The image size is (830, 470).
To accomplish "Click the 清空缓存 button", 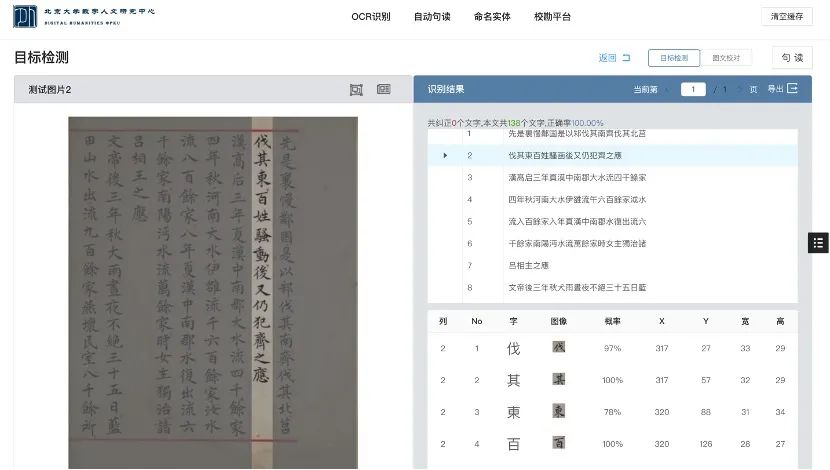I will (x=787, y=16).
